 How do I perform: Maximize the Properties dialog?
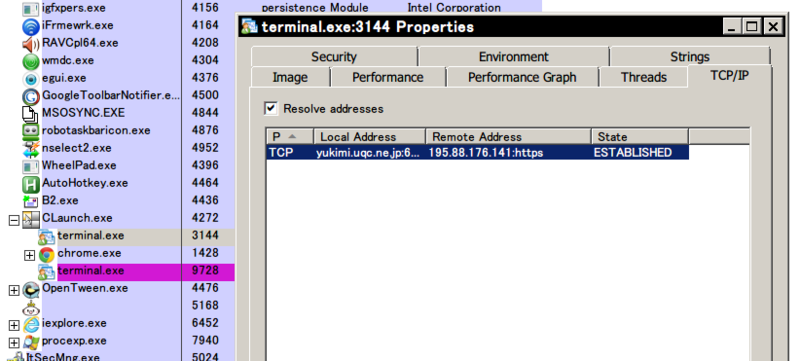pos(752,27)
